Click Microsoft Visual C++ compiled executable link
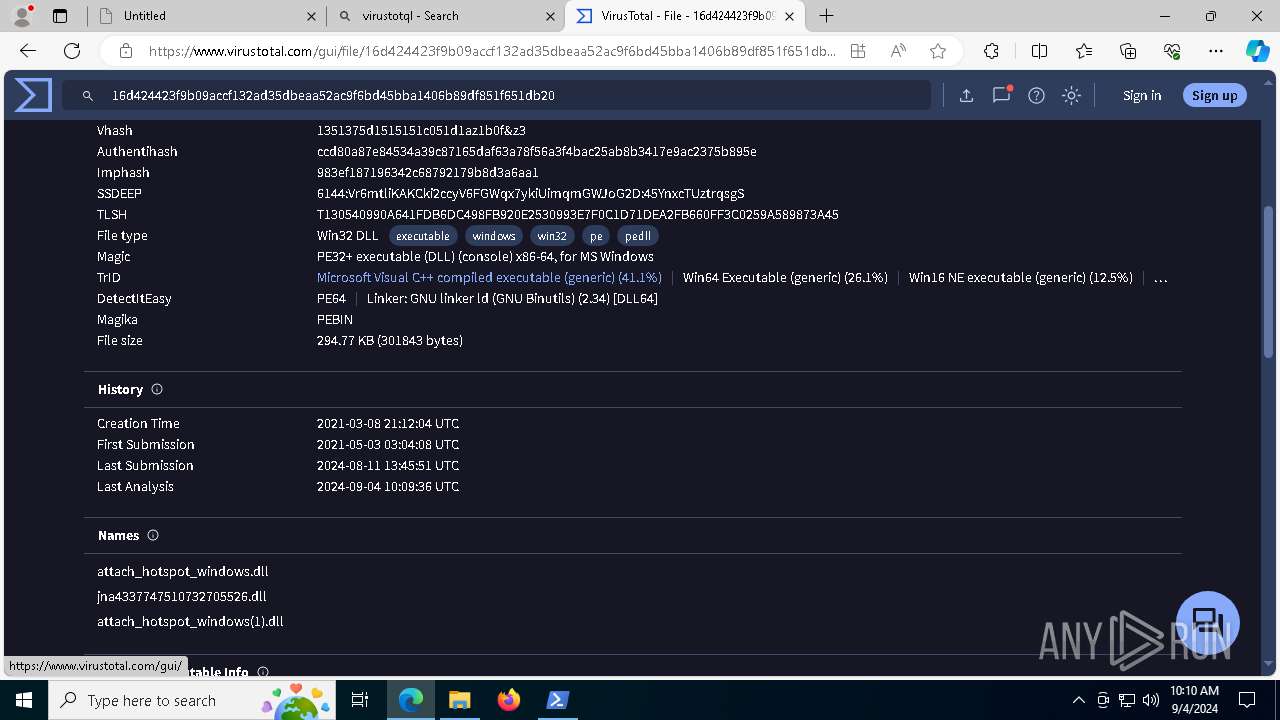The height and width of the screenshot is (720, 1280). pos(489,277)
